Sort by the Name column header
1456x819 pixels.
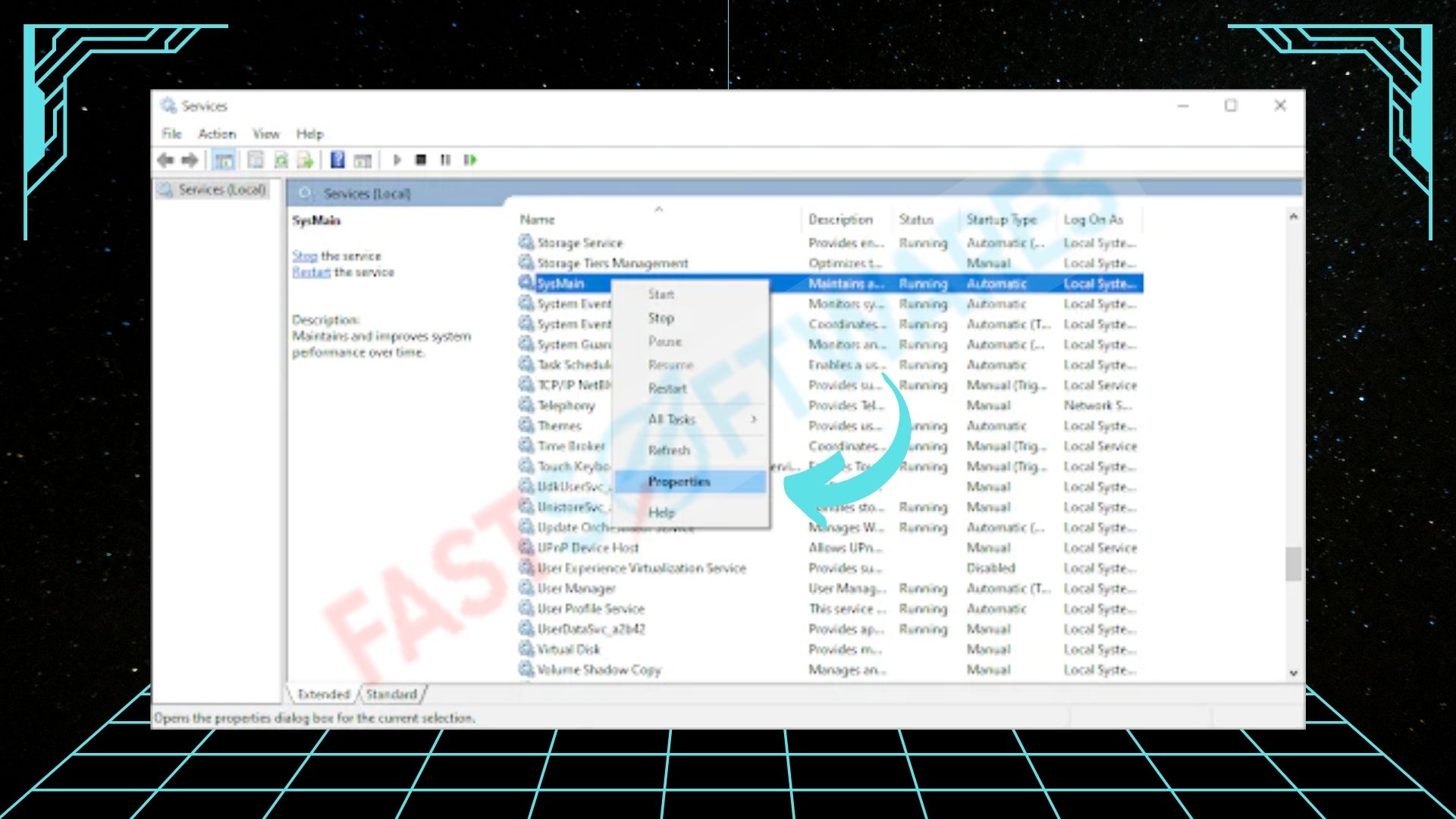pyautogui.click(x=657, y=219)
